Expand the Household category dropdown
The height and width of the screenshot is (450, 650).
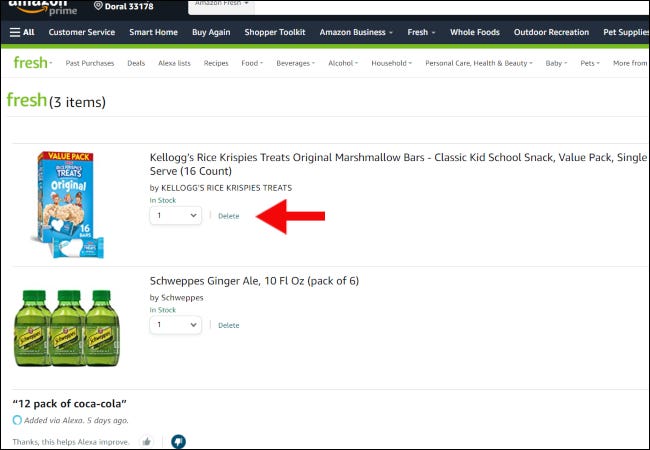click(x=392, y=63)
